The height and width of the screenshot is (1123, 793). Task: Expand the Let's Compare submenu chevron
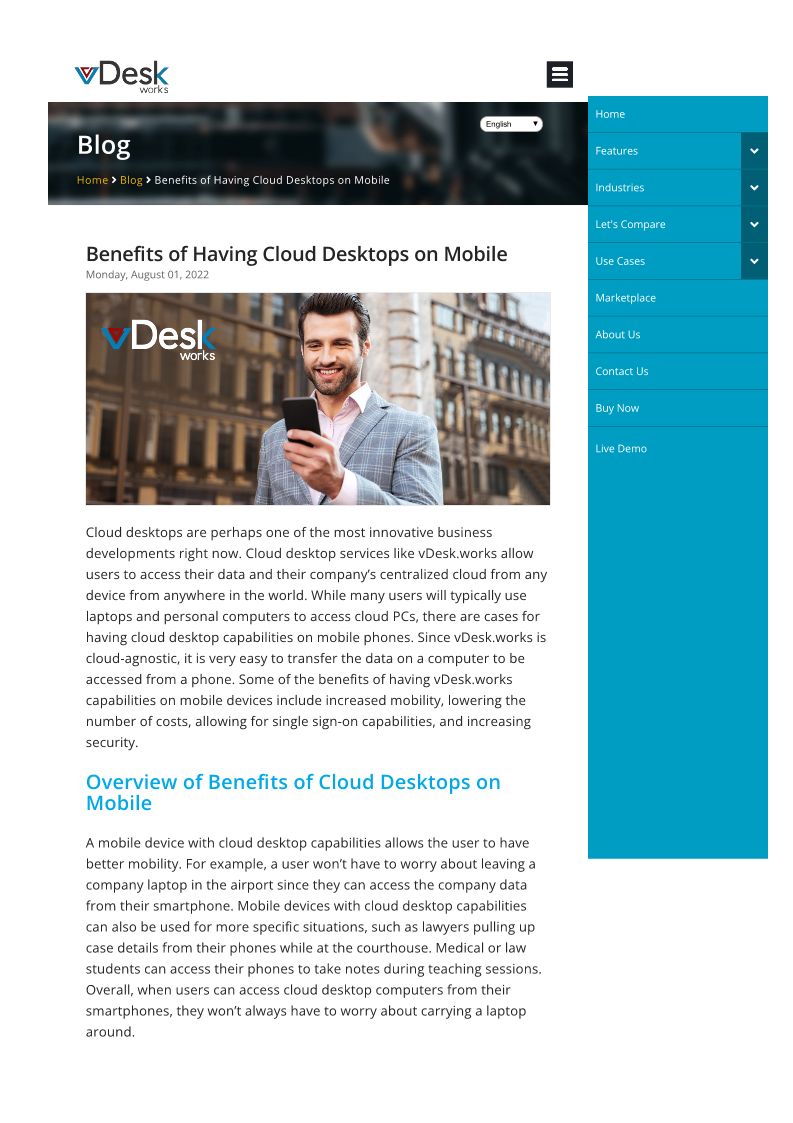(754, 225)
